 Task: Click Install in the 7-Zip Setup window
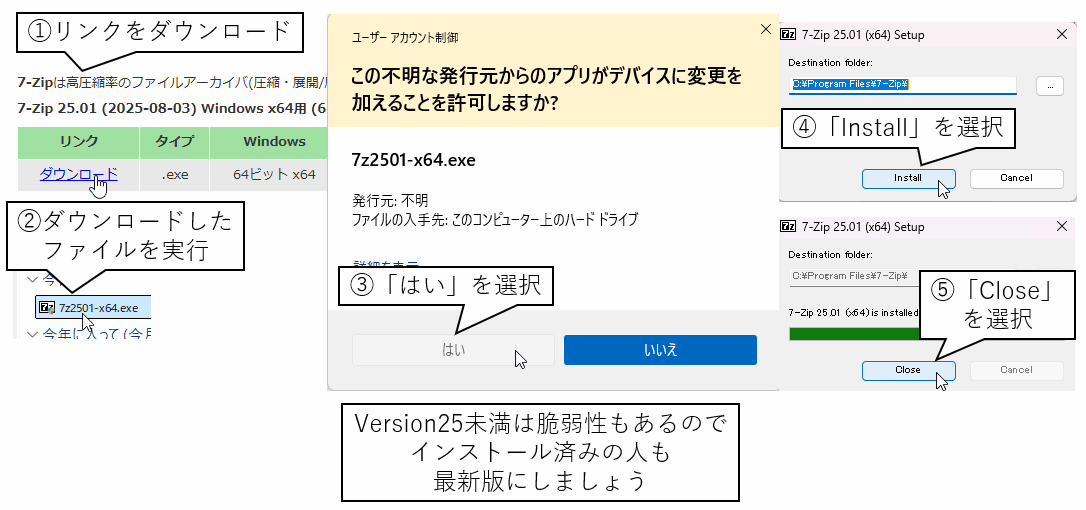click(908, 178)
